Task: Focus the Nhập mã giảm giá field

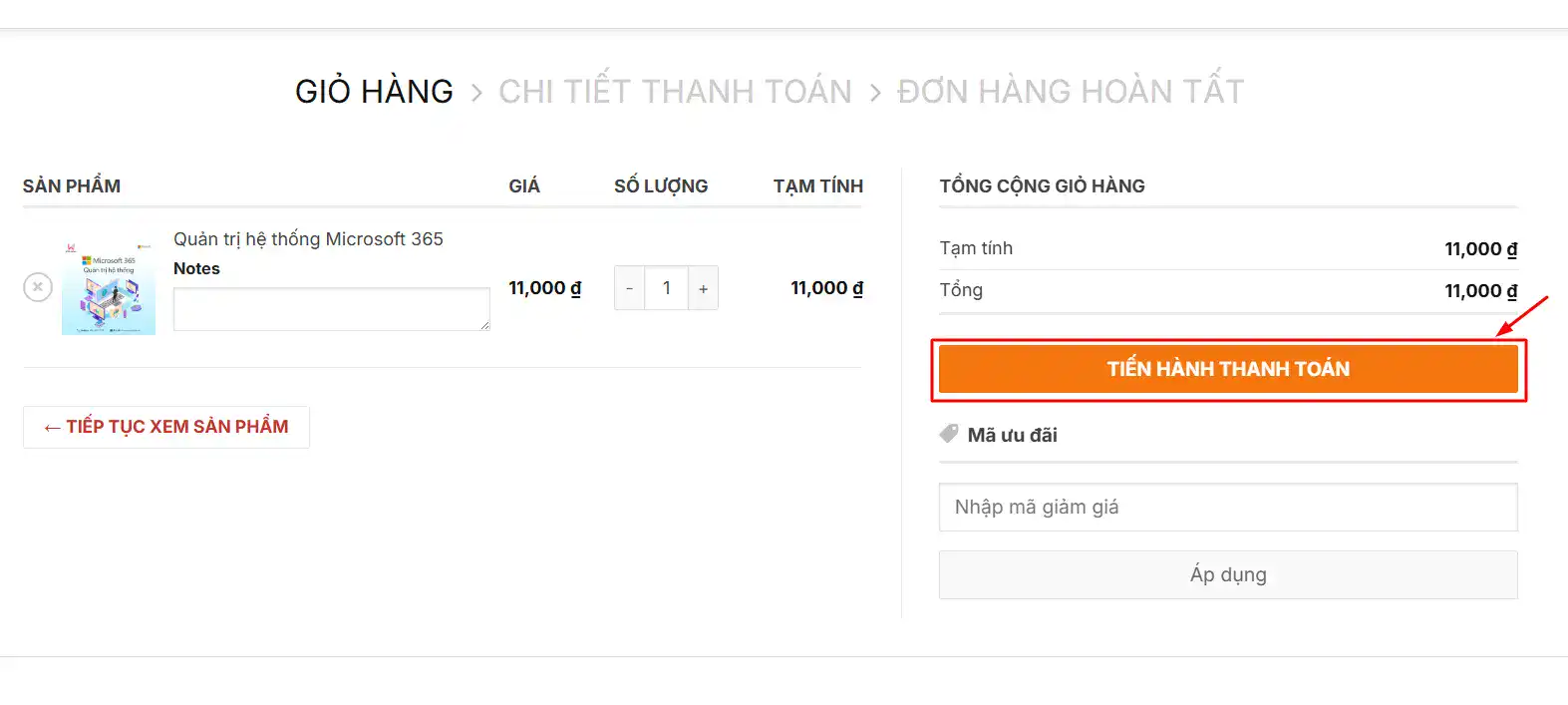Action: (x=1228, y=508)
